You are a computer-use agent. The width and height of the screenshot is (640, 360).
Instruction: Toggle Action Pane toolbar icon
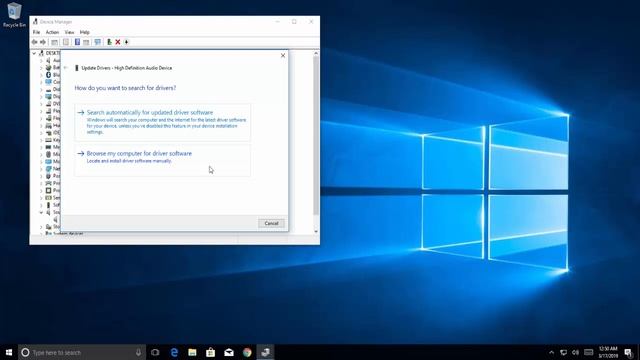tap(86, 42)
